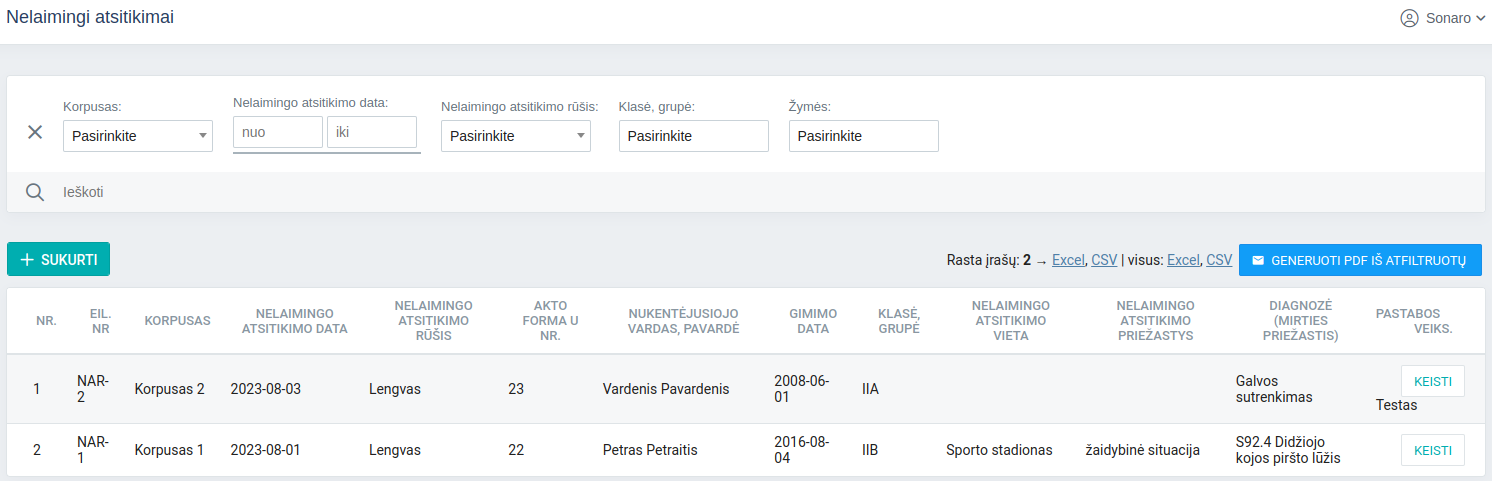This screenshot has height=481, width=1492.
Task: Click the magnifying glass search icon
Action: point(35,192)
